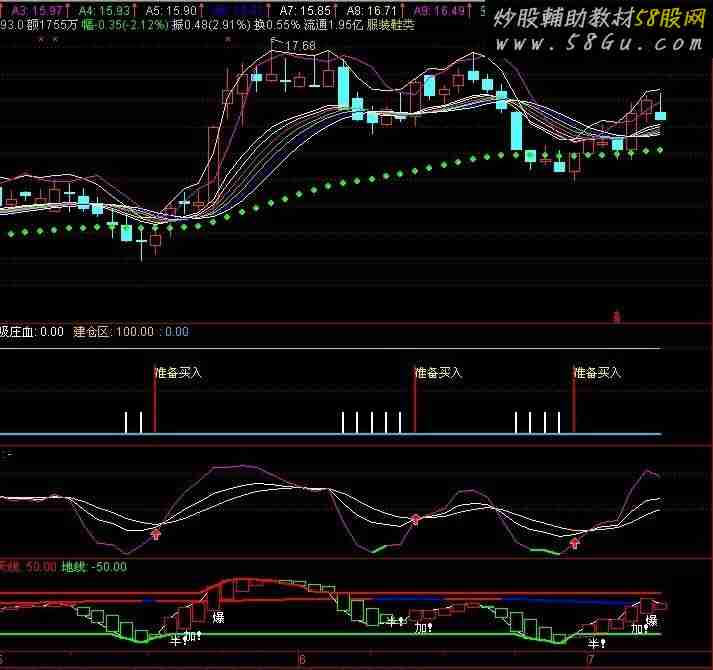Select the float shares value 流通1.95亿
713x670 pixels.
[333, 25]
